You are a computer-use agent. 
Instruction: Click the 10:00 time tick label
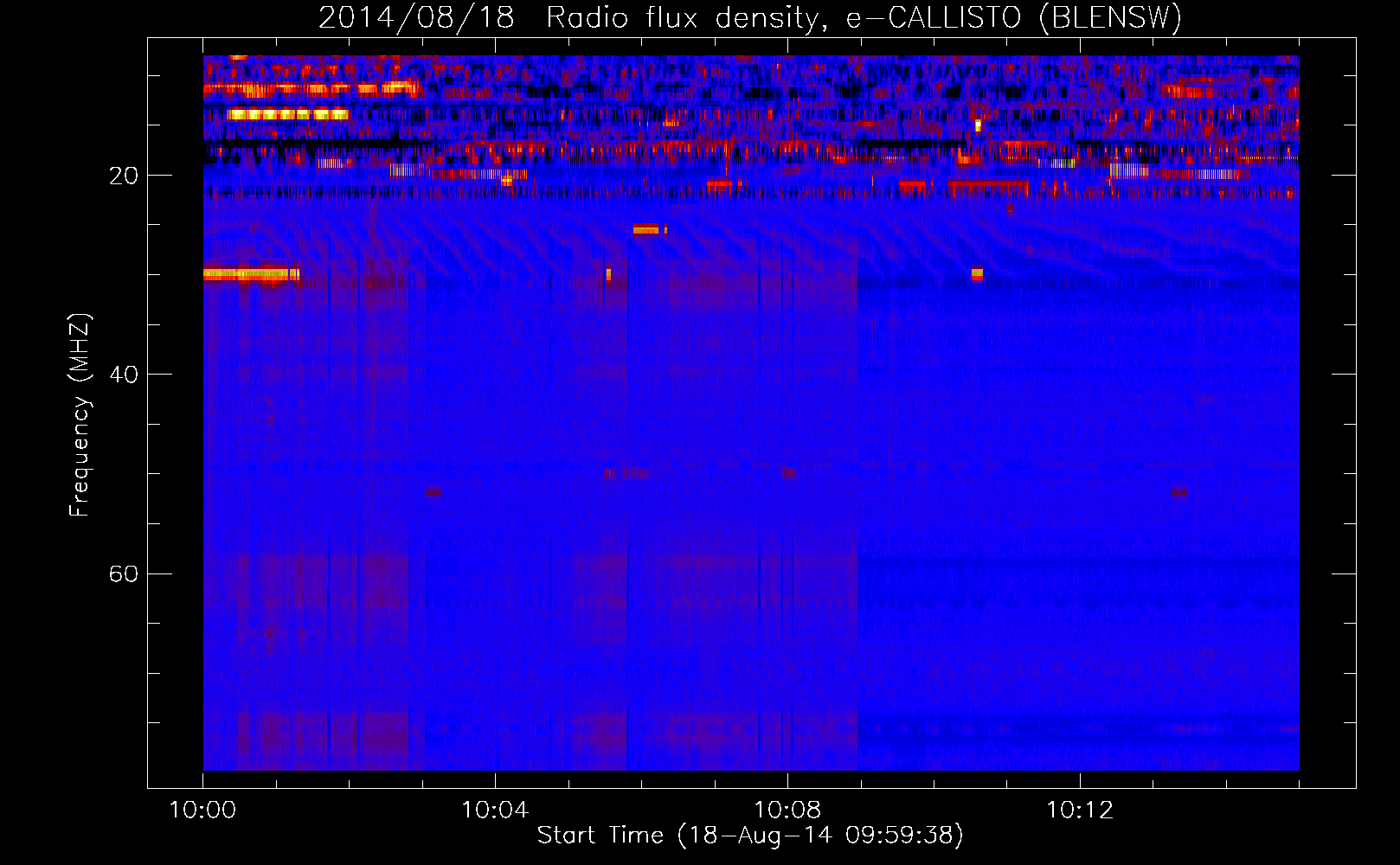[202, 811]
